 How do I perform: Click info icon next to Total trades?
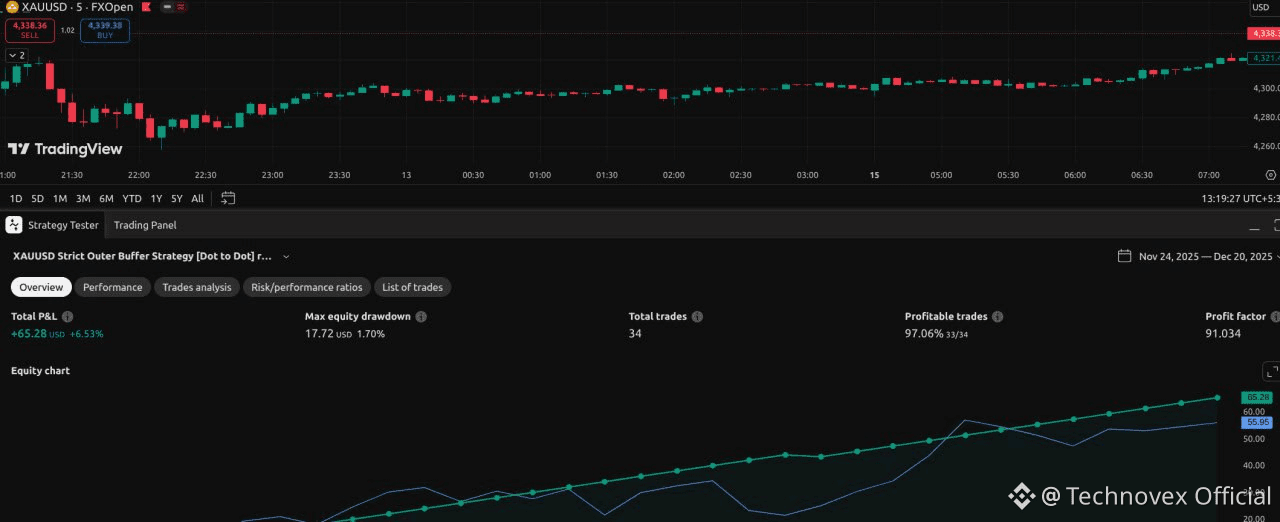697,317
